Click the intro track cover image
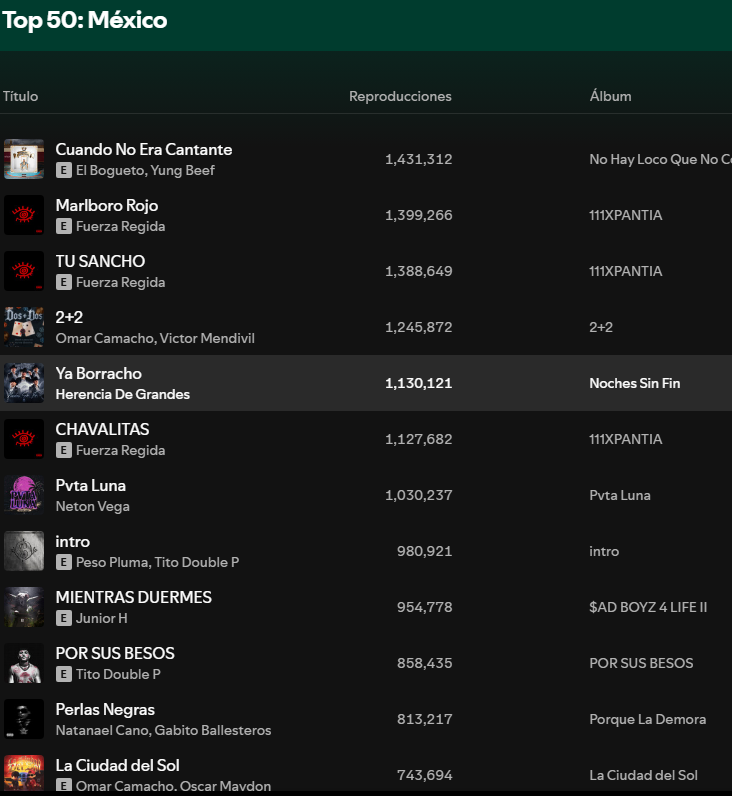Image resolution: width=732 pixels, height=796 pixels. coord(24,551)
